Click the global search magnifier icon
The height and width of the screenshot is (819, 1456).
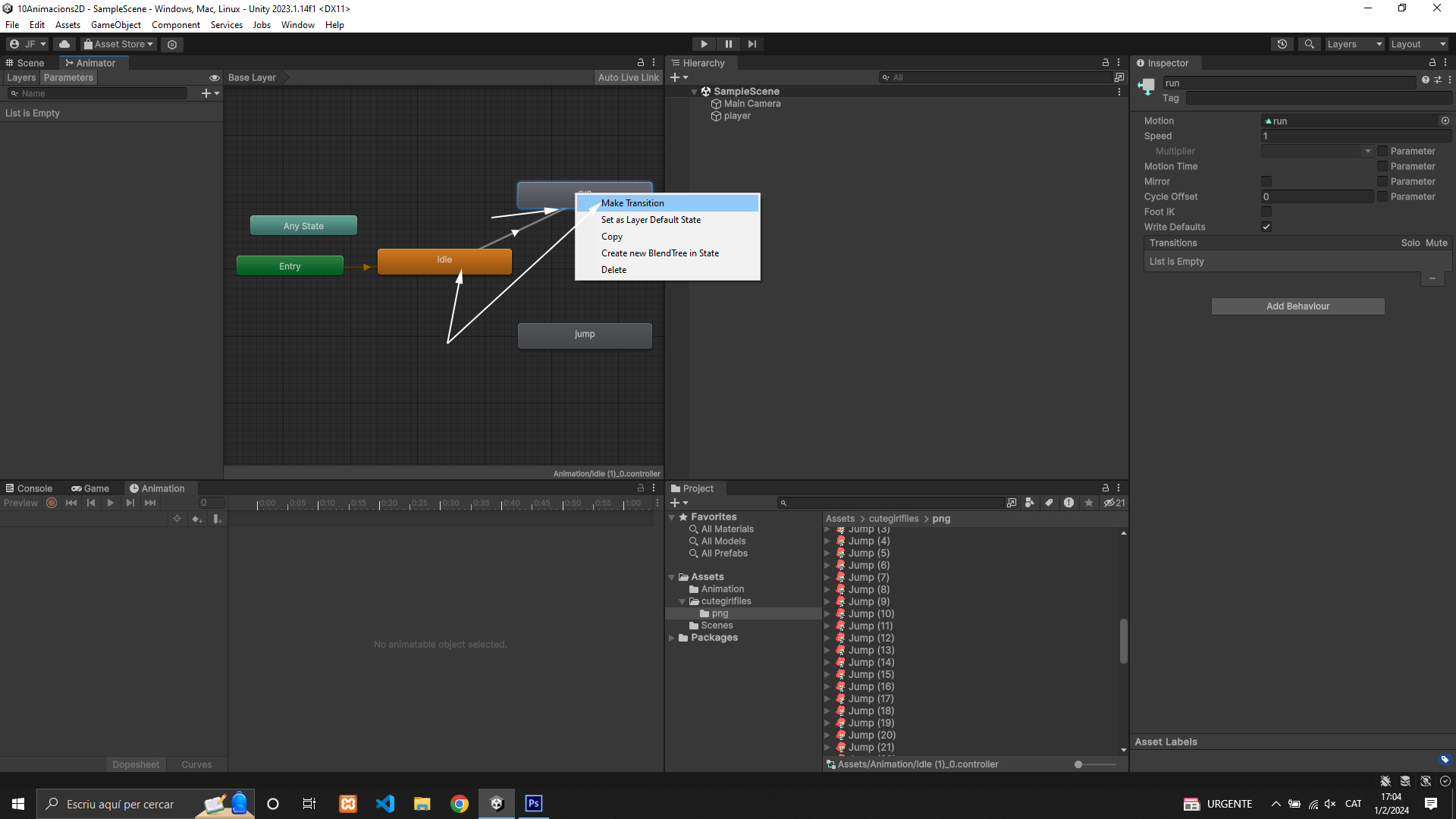(1310, 44)
